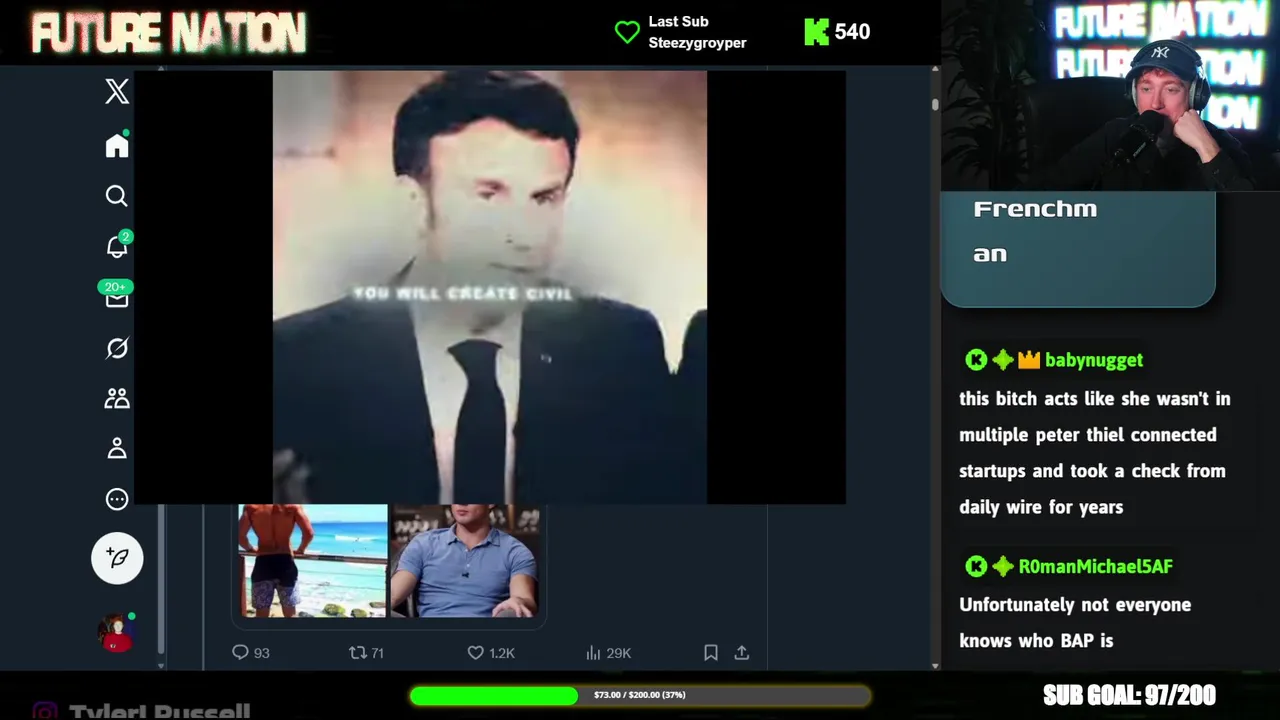Click username R0manMichael5AF in chat

(1095, 566)
